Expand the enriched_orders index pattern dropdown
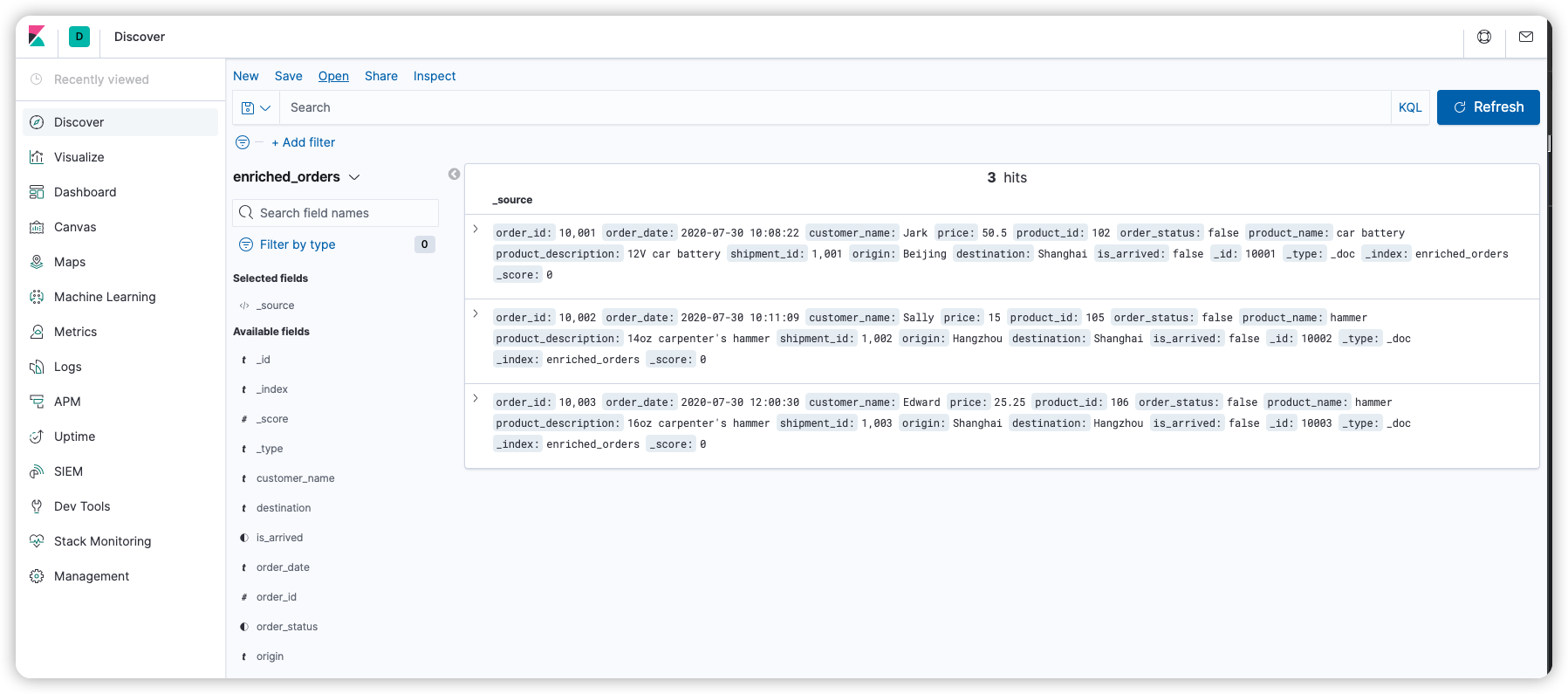Screen dimensions: 1568x694 pos(354,177)
